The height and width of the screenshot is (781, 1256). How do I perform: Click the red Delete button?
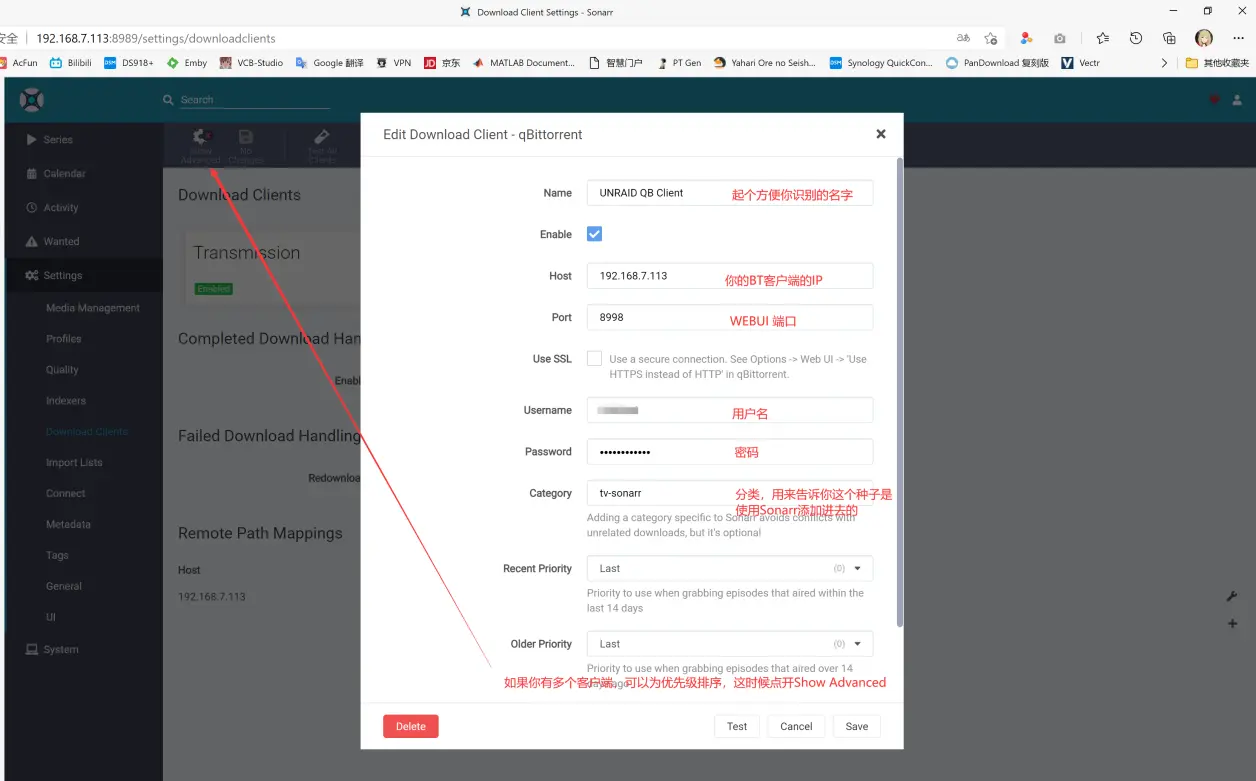(411, 727)
